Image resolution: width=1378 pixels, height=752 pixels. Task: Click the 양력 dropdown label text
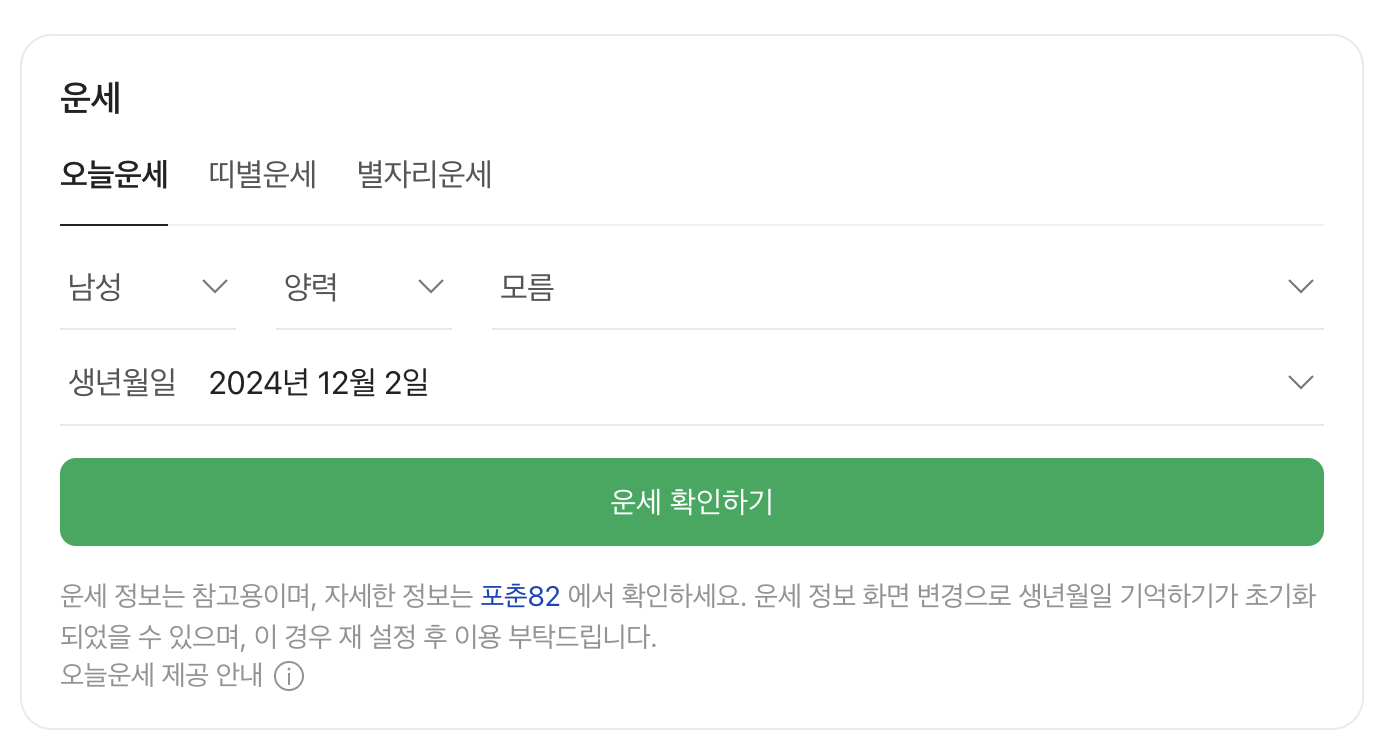(311, 286)
